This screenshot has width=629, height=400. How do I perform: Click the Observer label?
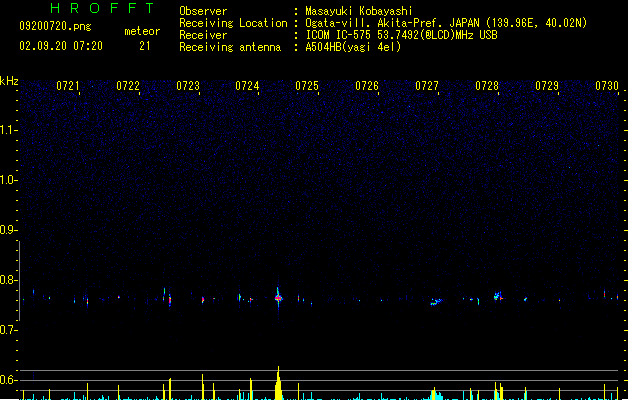click(x=203, y=11)
